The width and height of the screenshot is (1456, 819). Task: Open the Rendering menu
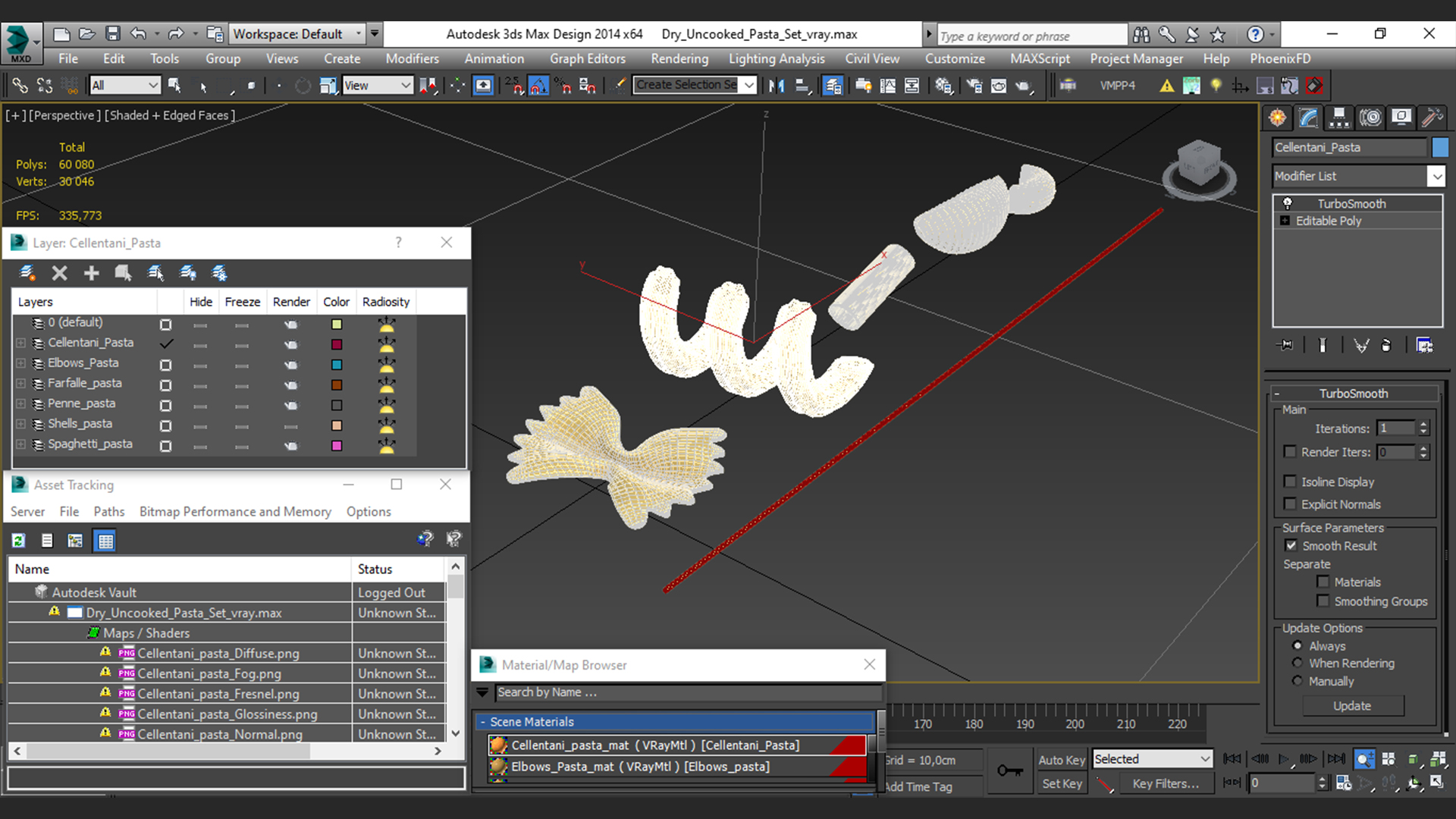click(x=679, y=58)
